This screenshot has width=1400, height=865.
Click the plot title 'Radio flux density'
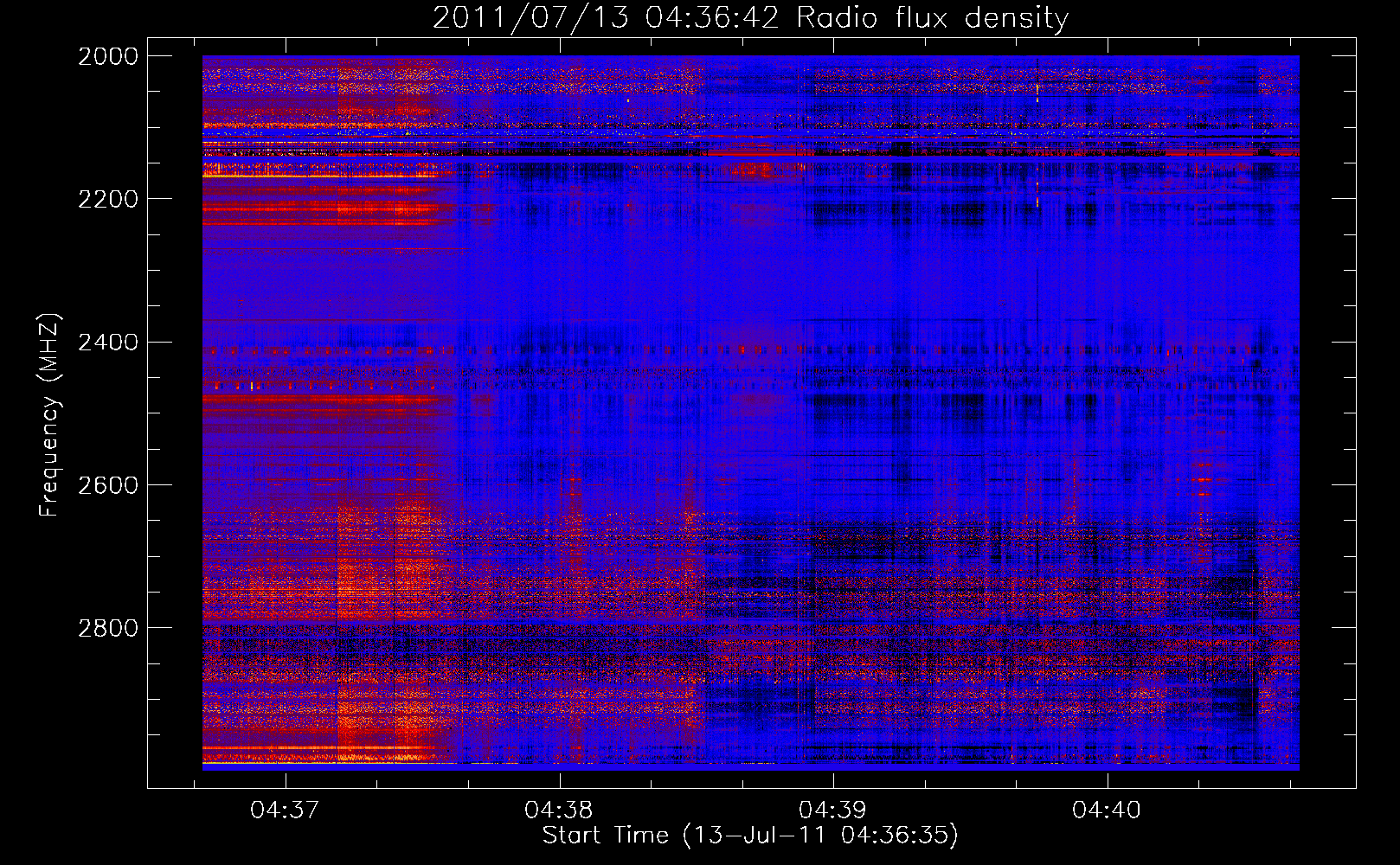932,18
